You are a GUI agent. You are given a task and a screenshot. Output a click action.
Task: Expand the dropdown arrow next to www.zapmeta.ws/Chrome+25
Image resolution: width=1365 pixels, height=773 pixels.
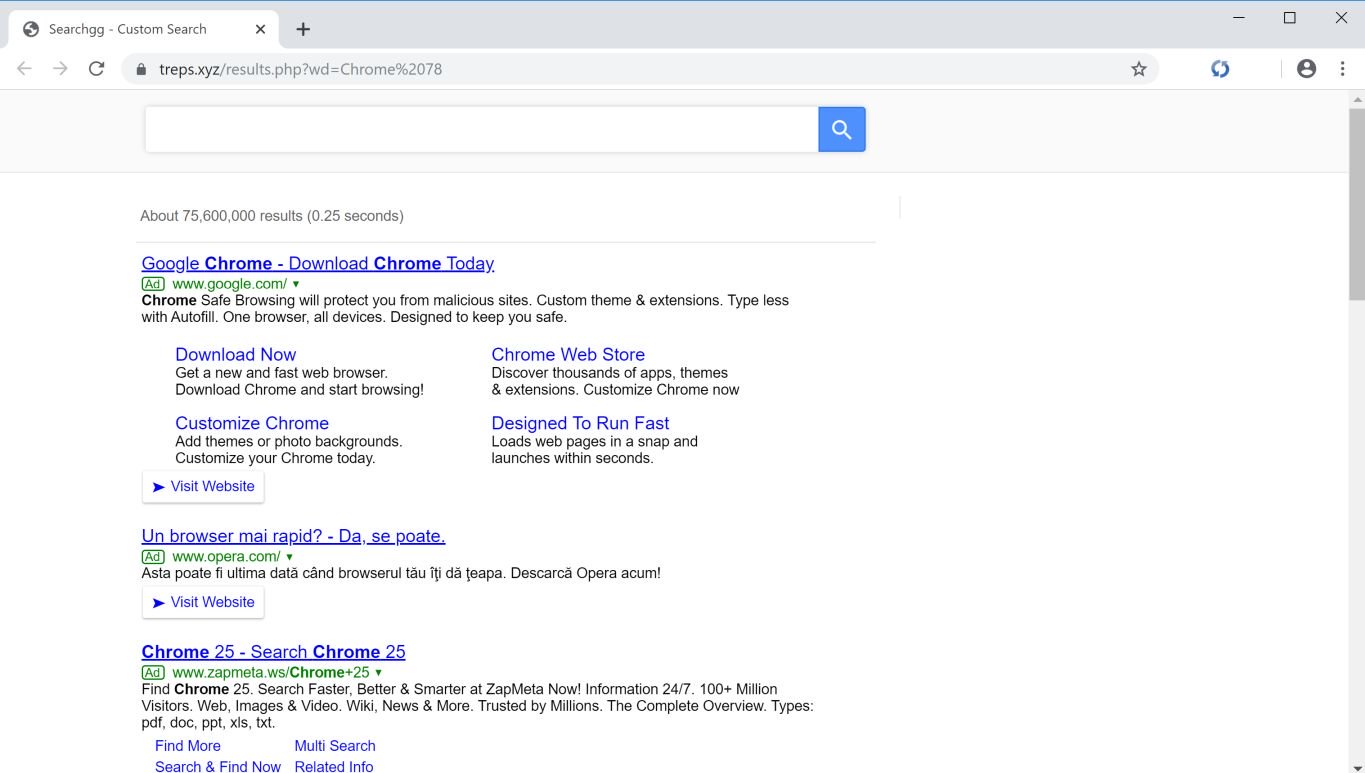point(379,674)
